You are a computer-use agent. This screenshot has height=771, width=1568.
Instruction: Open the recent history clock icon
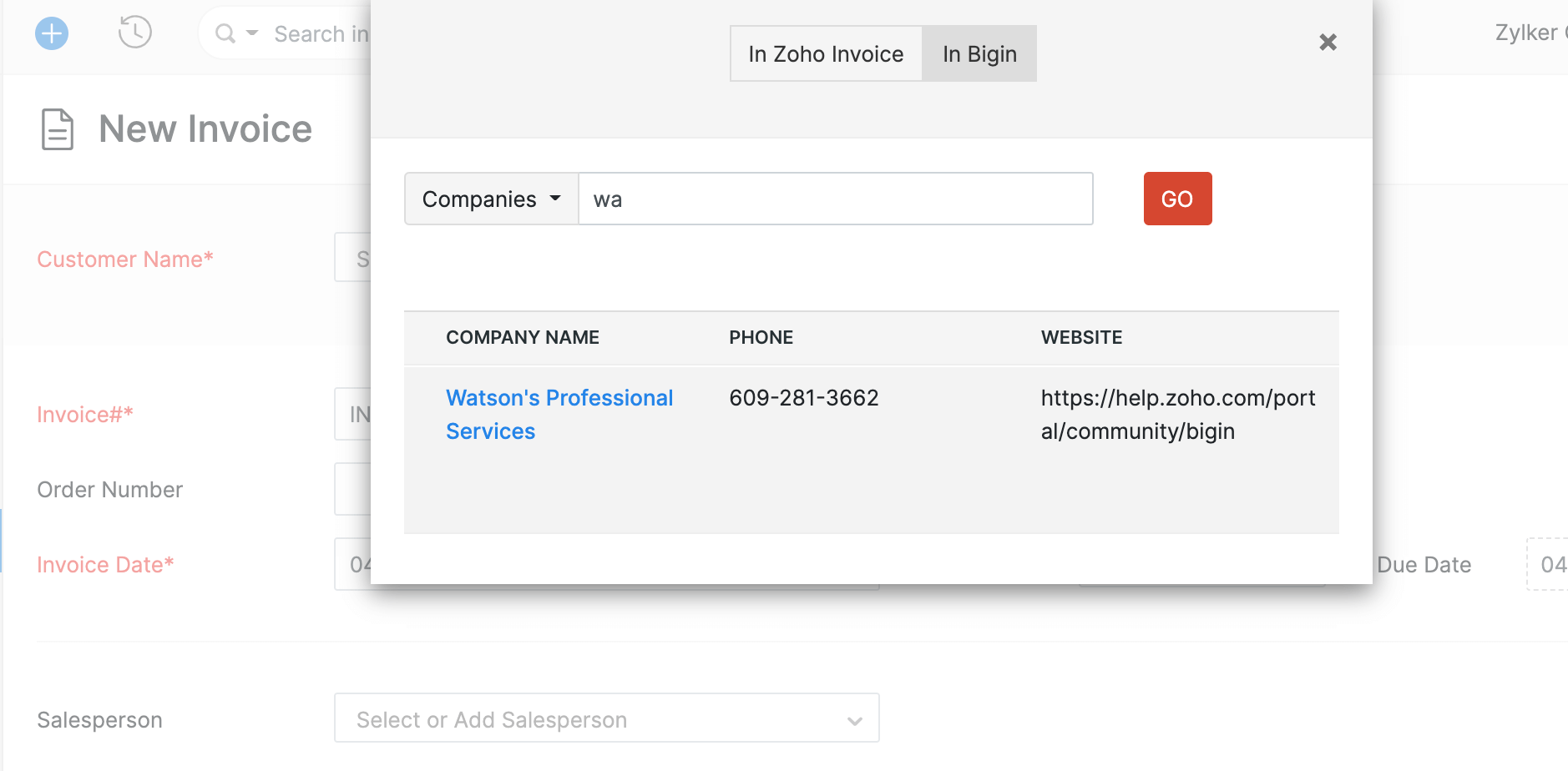click(x=134, y=33)
